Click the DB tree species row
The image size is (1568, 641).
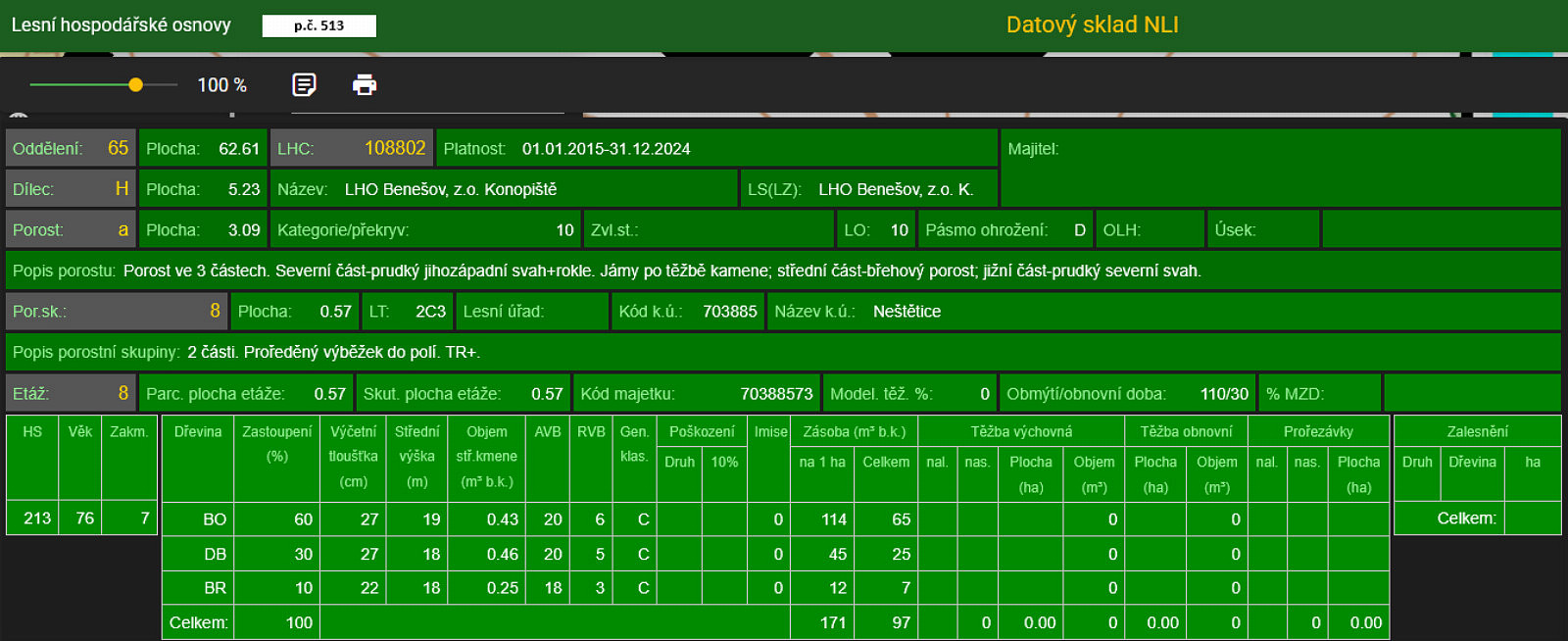(x=775, y=554)
